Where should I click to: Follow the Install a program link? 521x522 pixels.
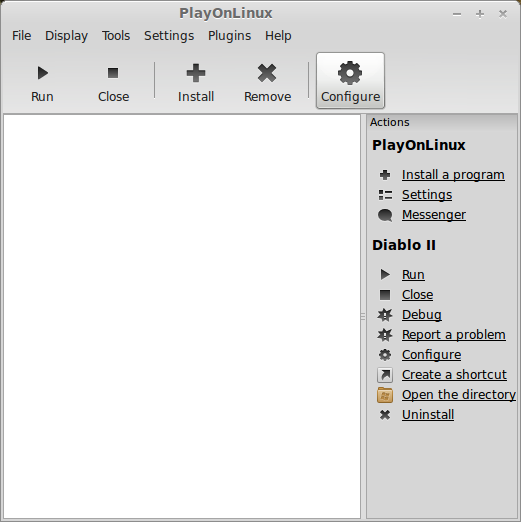coord(453,175)
